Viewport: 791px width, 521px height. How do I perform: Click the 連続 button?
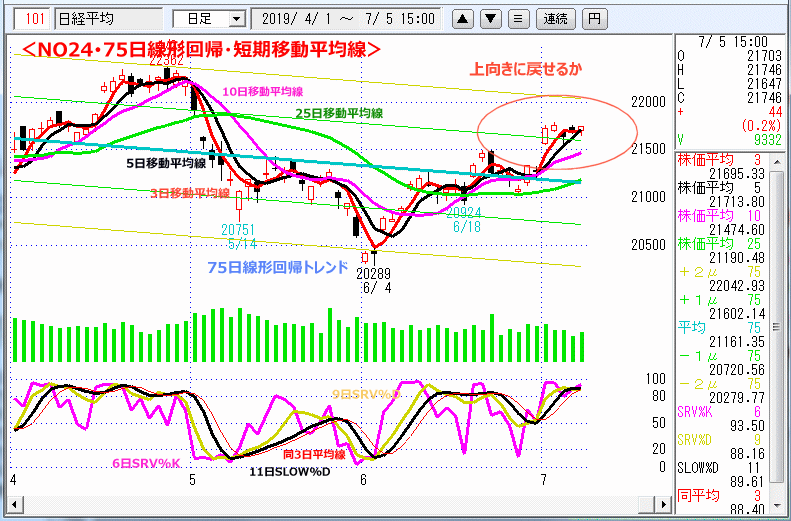click(x=554, y=18)
